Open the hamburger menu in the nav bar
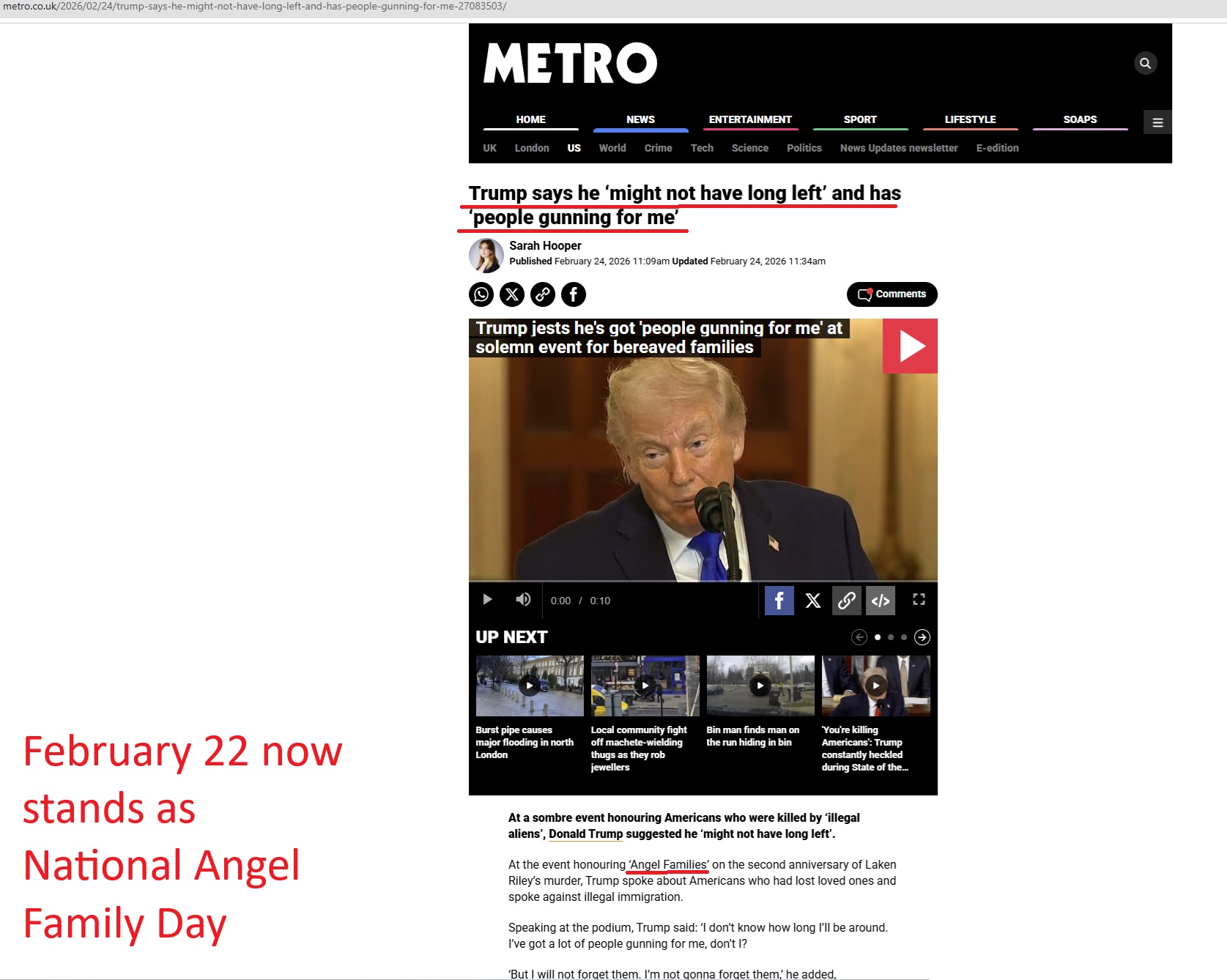Viewport: 1227px width, 980px height. pyautogui.click(x=1157, y=122)
